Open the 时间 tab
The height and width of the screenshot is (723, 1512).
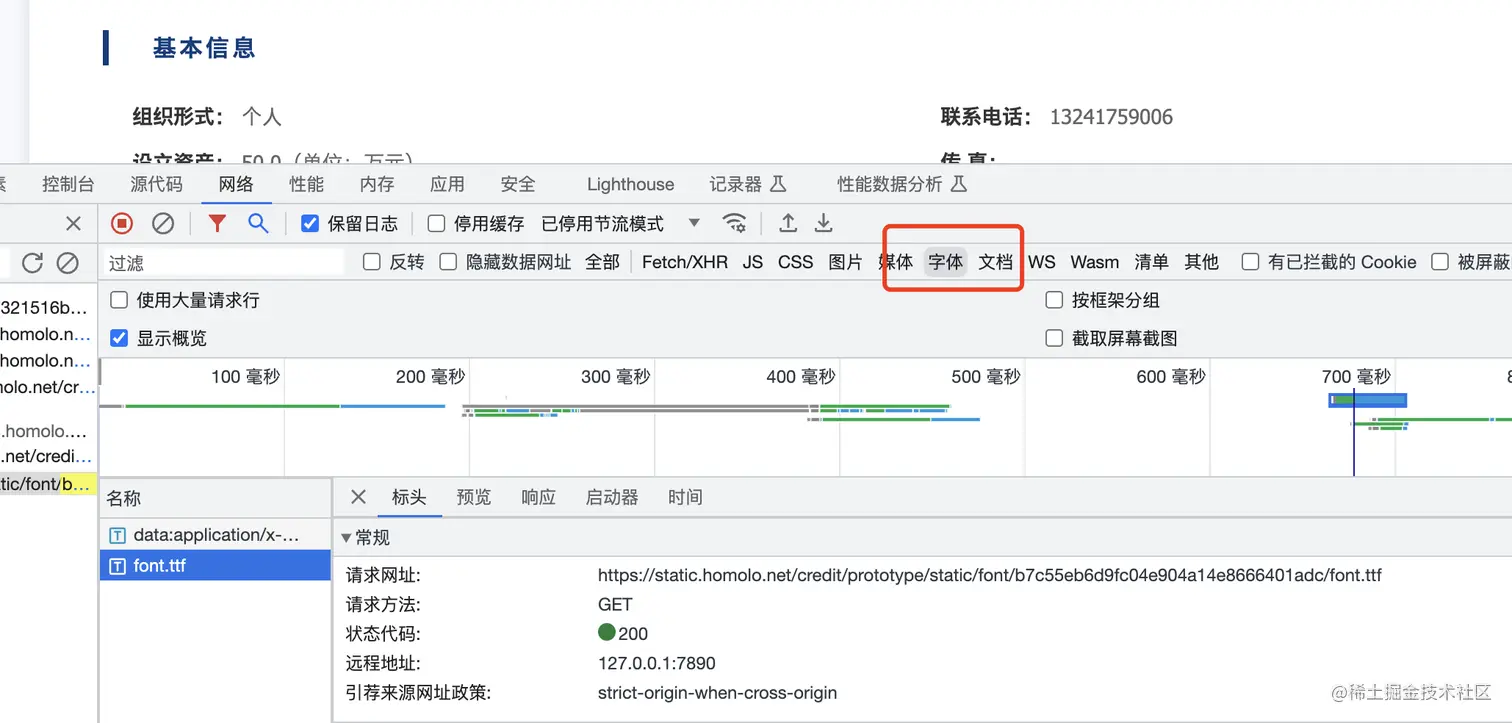coord(685,497)
